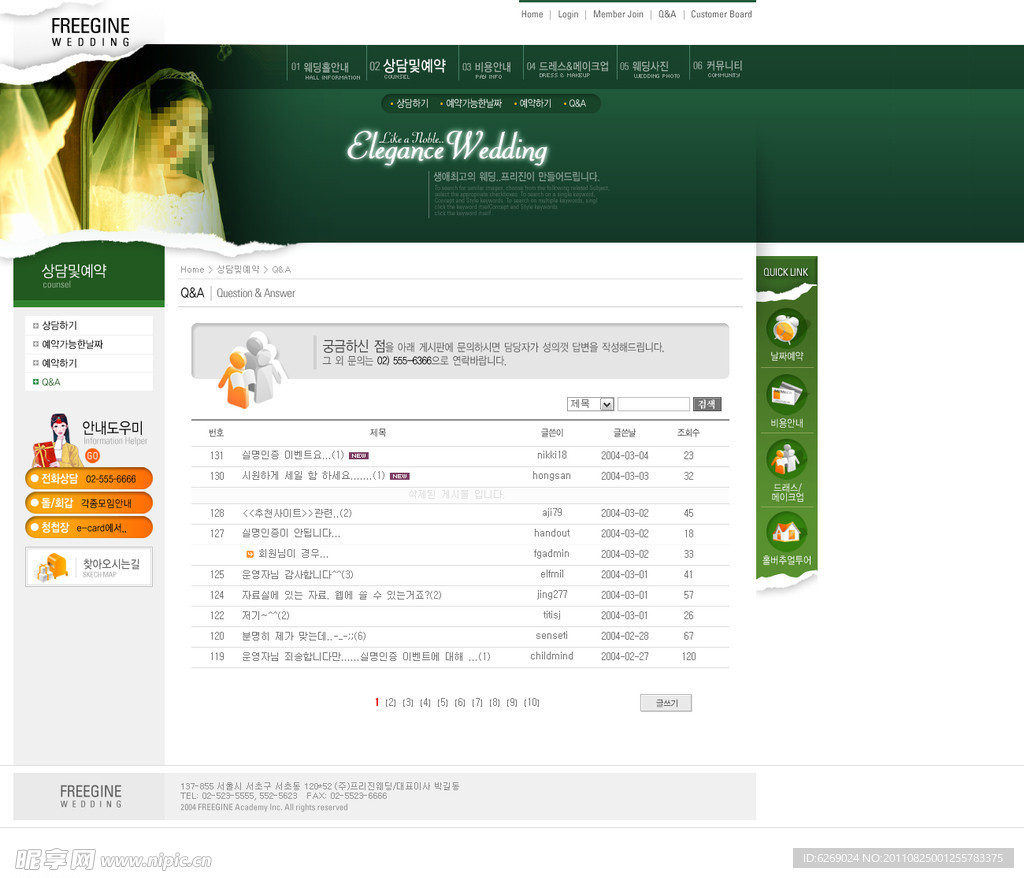The height and width of the screenshot is (878, 1024).
Task: Open the 05 웨딩사진 main menu
Action: 650,69
